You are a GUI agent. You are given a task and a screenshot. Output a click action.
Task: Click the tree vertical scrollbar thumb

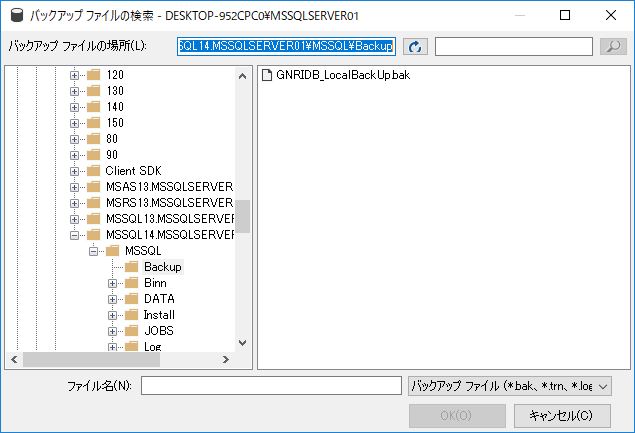[243, 215]
